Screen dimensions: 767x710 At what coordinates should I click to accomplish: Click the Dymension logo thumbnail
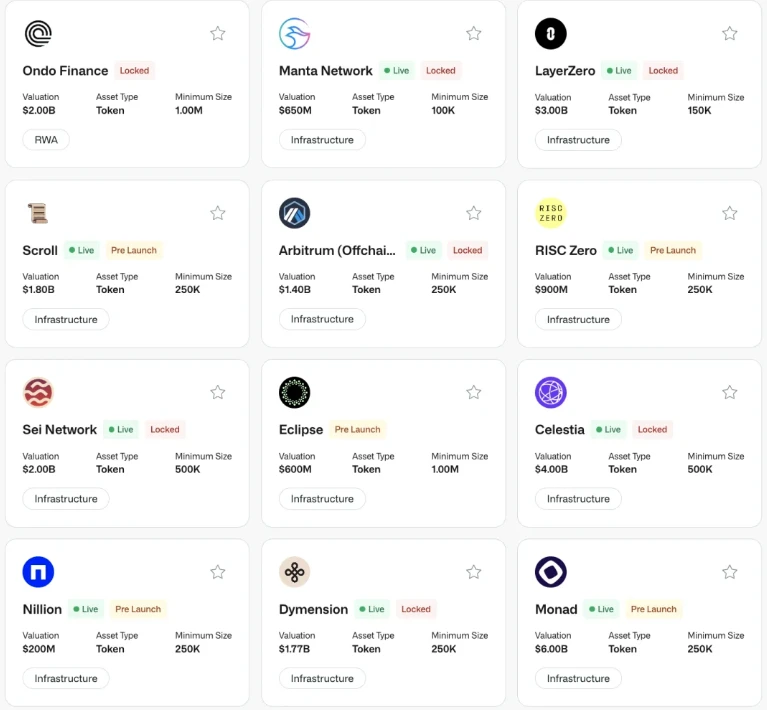(x=295, y=572)
